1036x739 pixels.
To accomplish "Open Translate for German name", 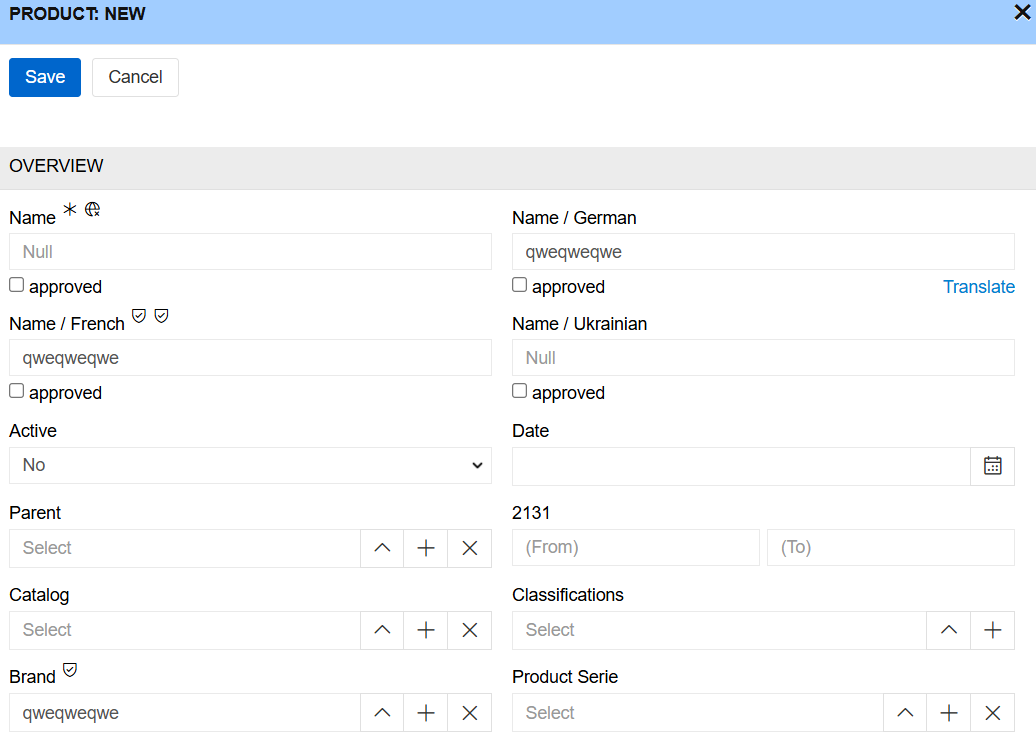I will coord(978,287).
